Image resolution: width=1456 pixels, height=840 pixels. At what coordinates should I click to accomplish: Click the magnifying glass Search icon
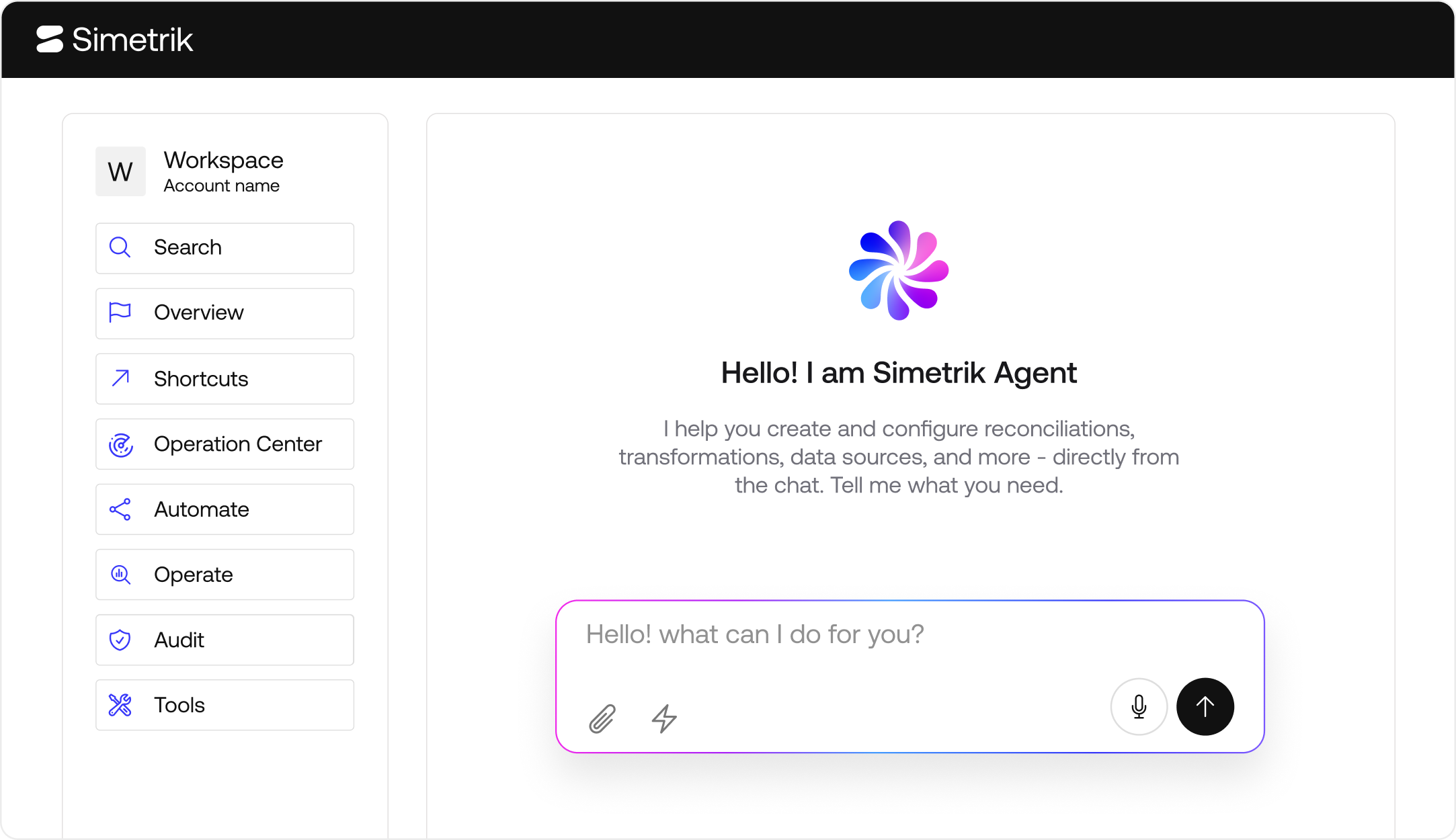tap(120, 247)
